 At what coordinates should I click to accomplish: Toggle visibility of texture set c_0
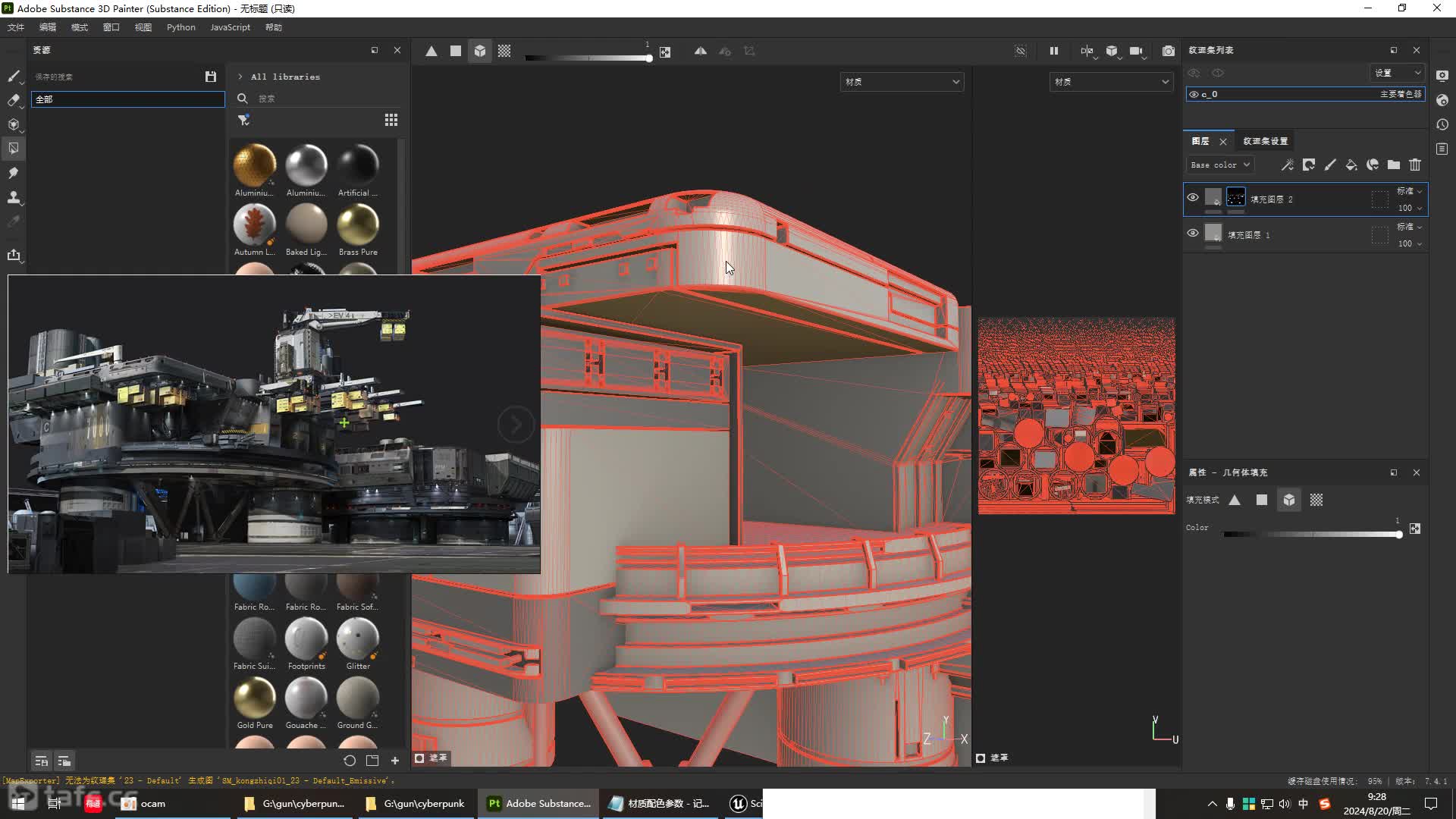1194,95
